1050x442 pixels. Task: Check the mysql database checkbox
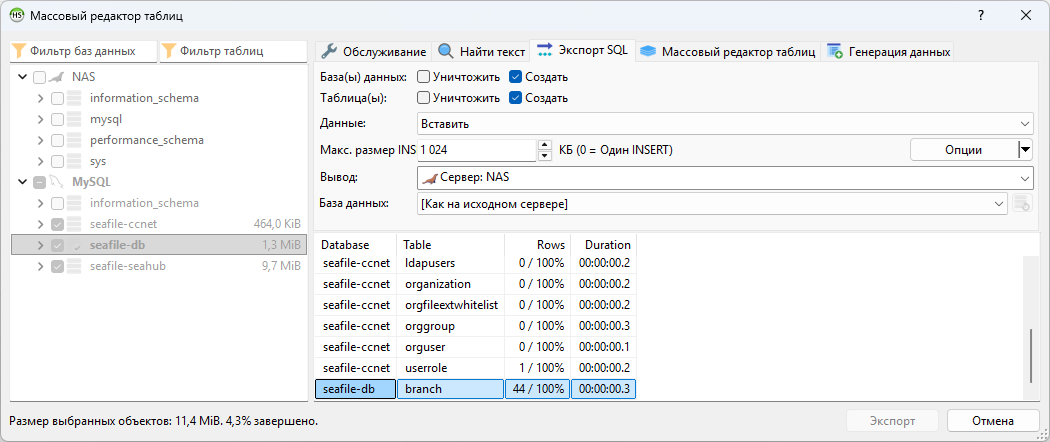(57, 119)
